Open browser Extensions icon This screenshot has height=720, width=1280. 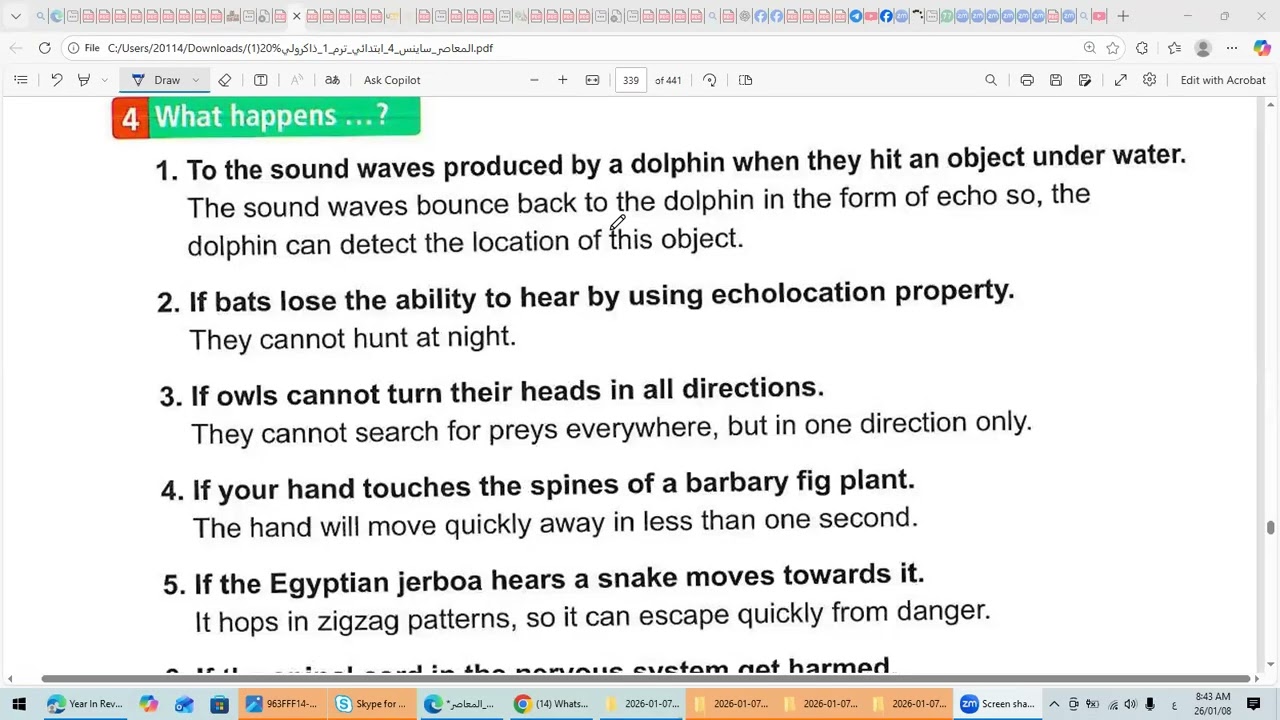[x=1143, y=48]
